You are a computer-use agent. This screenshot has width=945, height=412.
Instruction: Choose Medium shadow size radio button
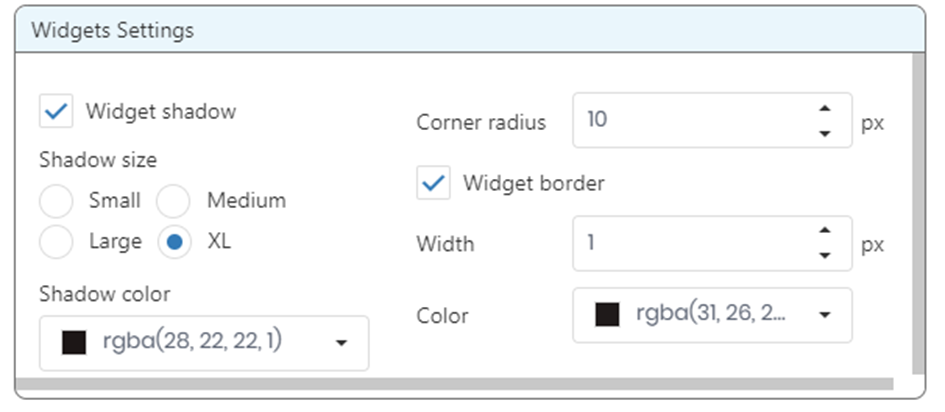tap(174, 201)
